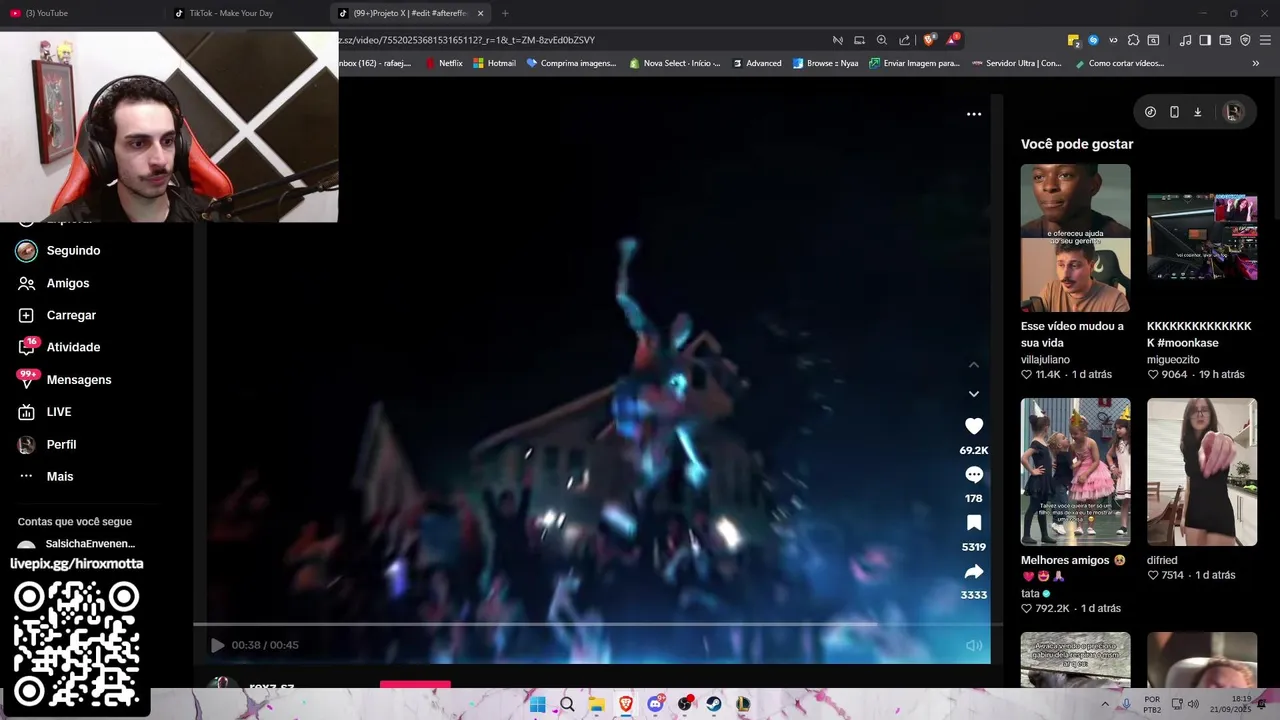1280x720 pixels.
Task: Open the 'Servidor Ultra' bookmark
Action: [x=1016, y=63]
